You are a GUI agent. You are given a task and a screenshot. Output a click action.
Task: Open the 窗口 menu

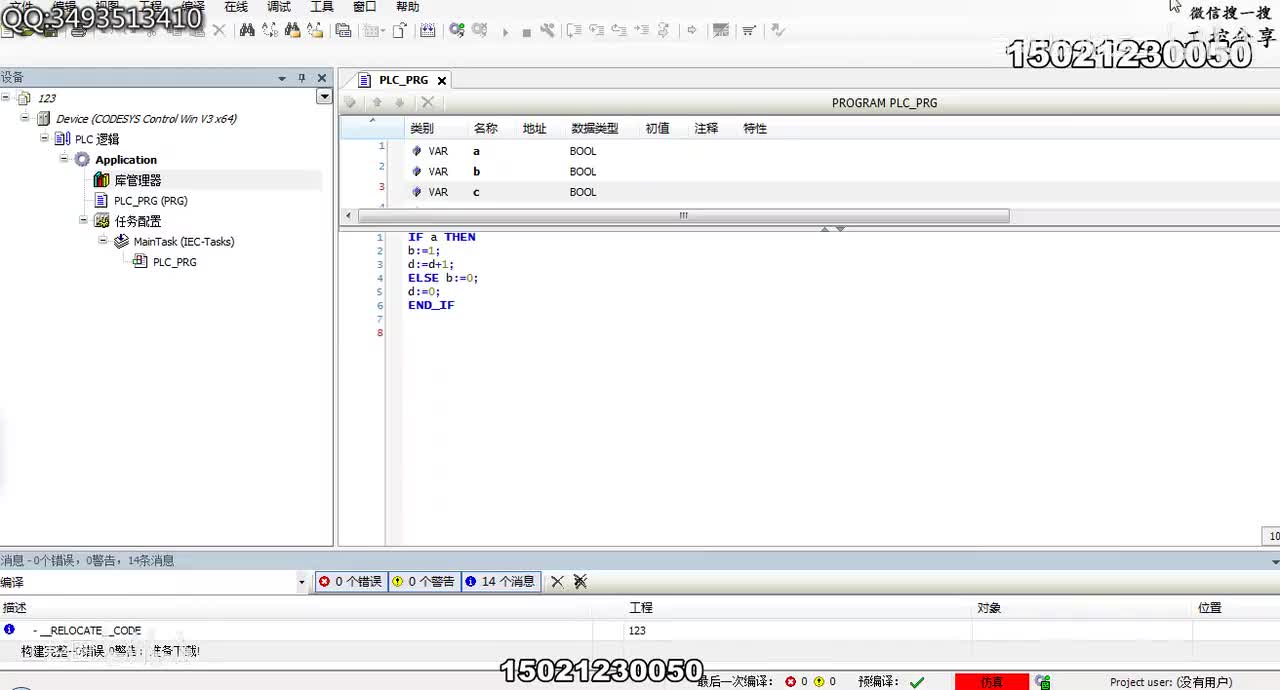pos(365,6)
